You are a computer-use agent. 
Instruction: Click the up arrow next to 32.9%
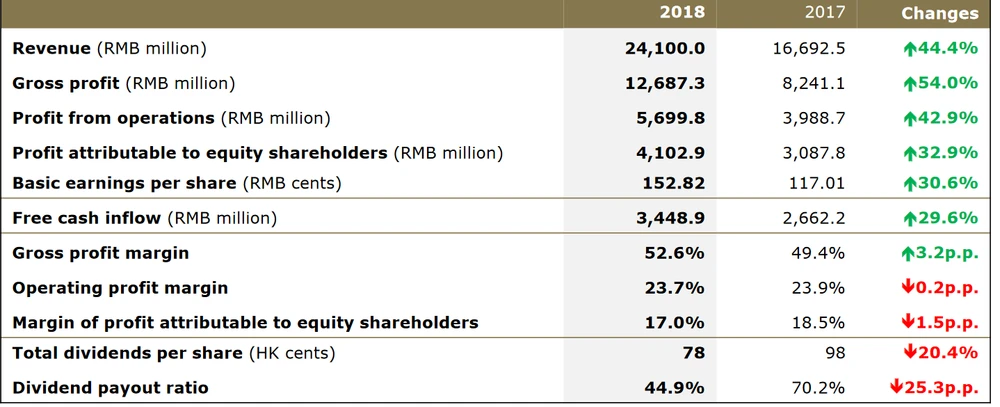[910, 153]
